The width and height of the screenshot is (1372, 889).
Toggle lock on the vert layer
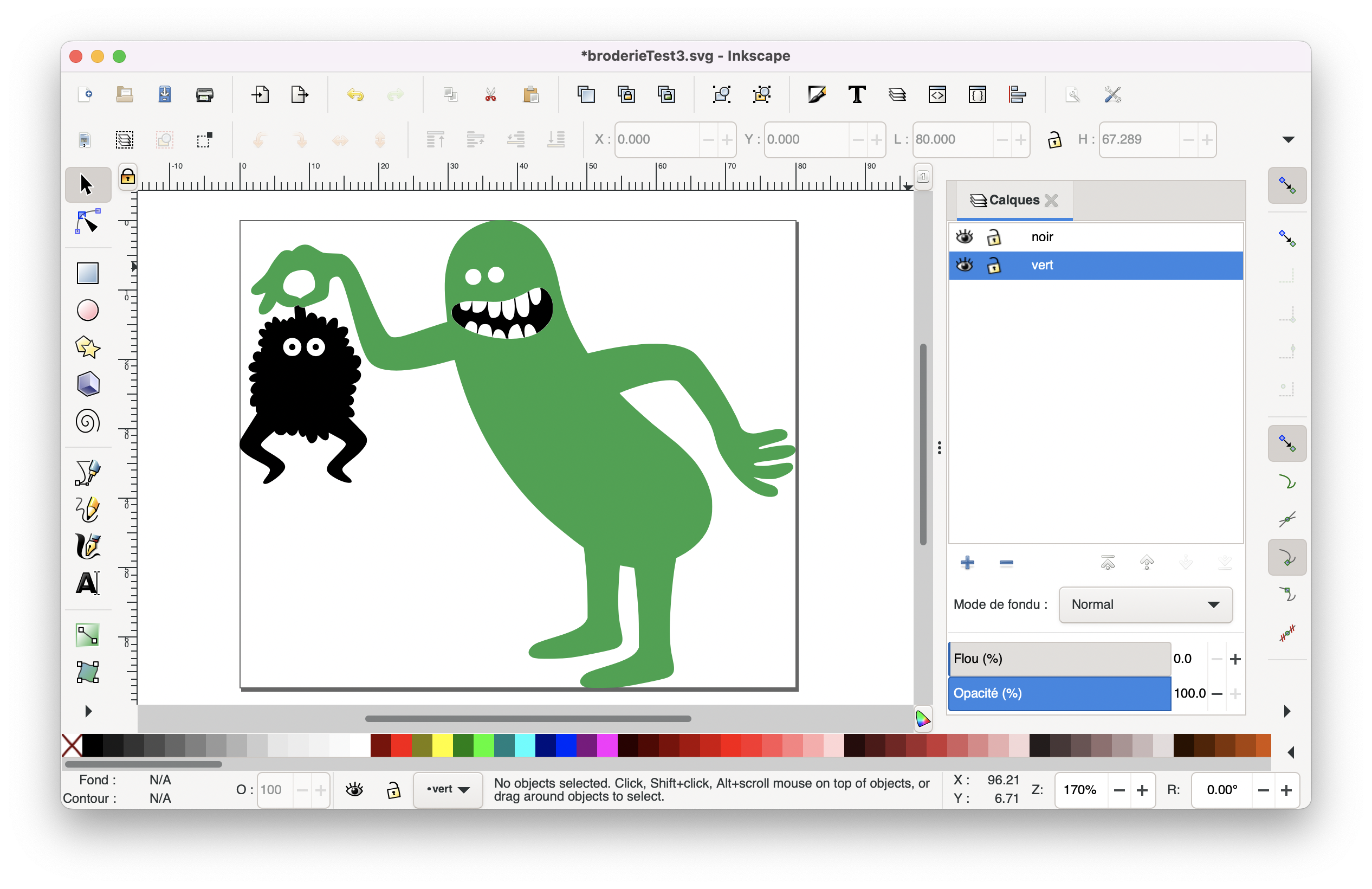[x=994, y=266]
